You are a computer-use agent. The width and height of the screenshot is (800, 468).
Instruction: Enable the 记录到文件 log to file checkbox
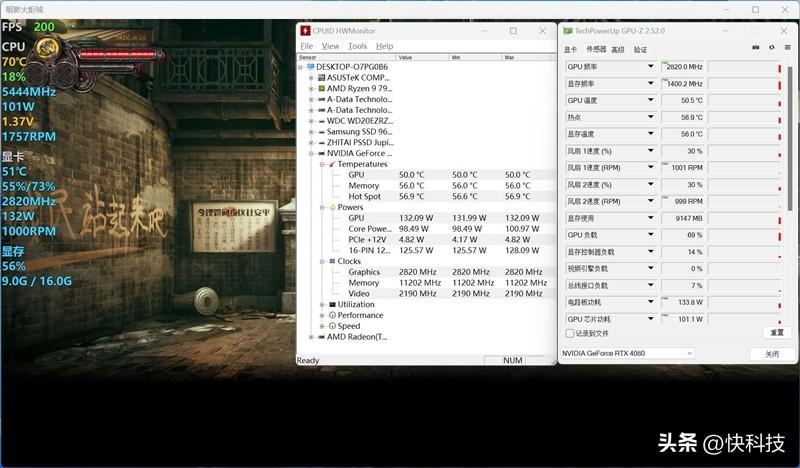point(571,333)
